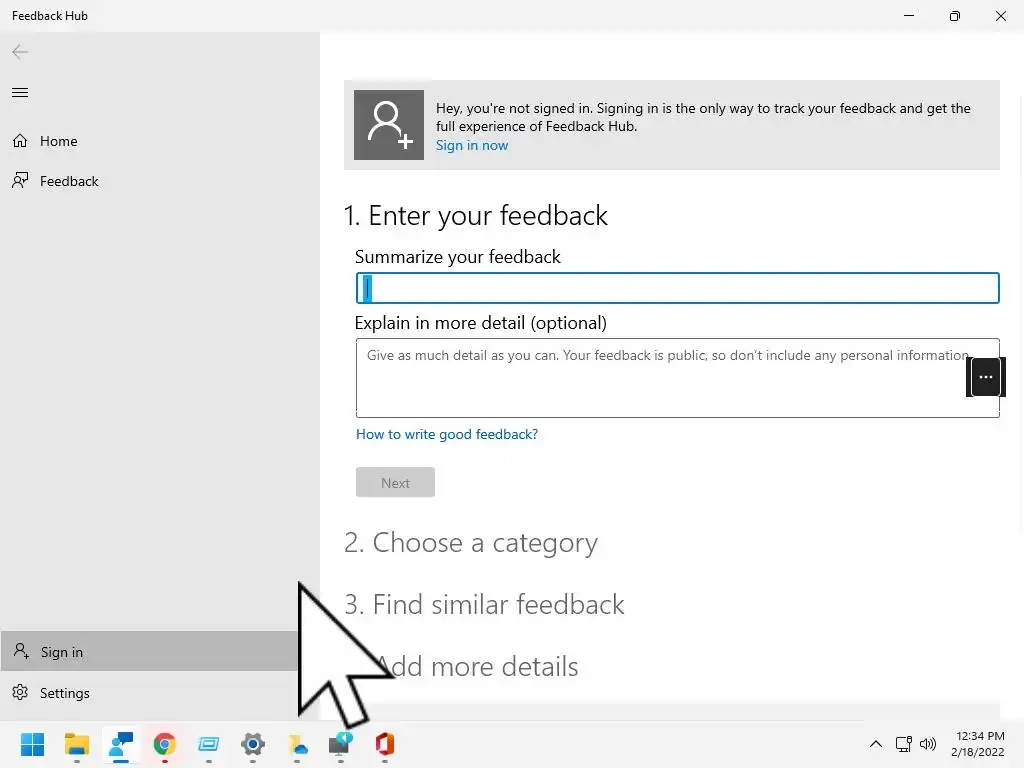Click the Explain in more detail box
1024x768 pixels.
[677, 377]
